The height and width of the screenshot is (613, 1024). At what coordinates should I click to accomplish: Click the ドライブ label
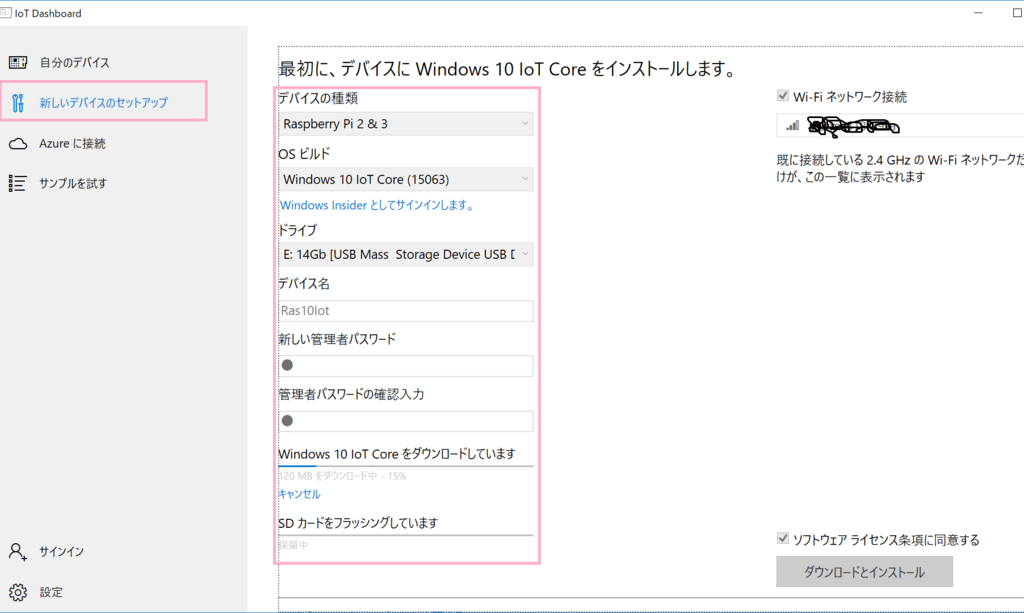tap(298, 230)
